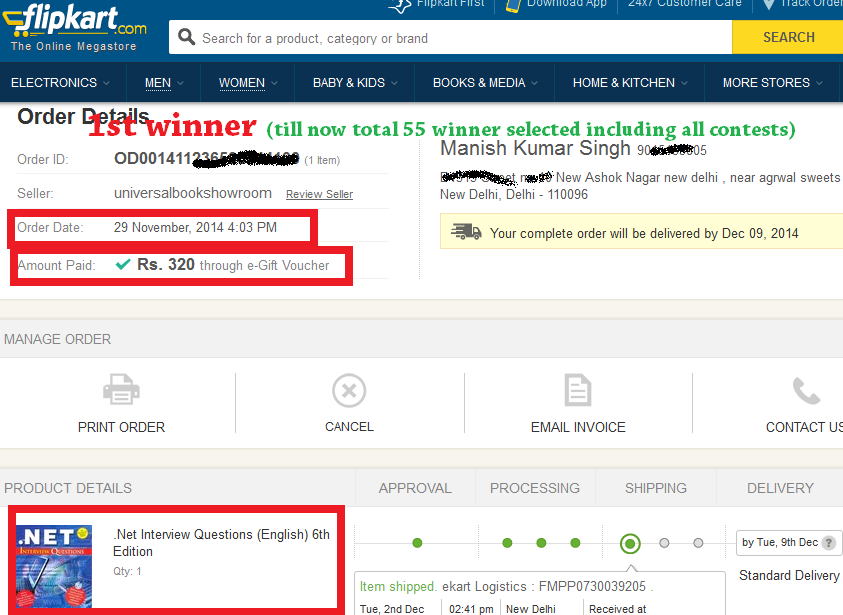Select CANCEL order label
Screen dimensions: 843x615
pos(349,427)
